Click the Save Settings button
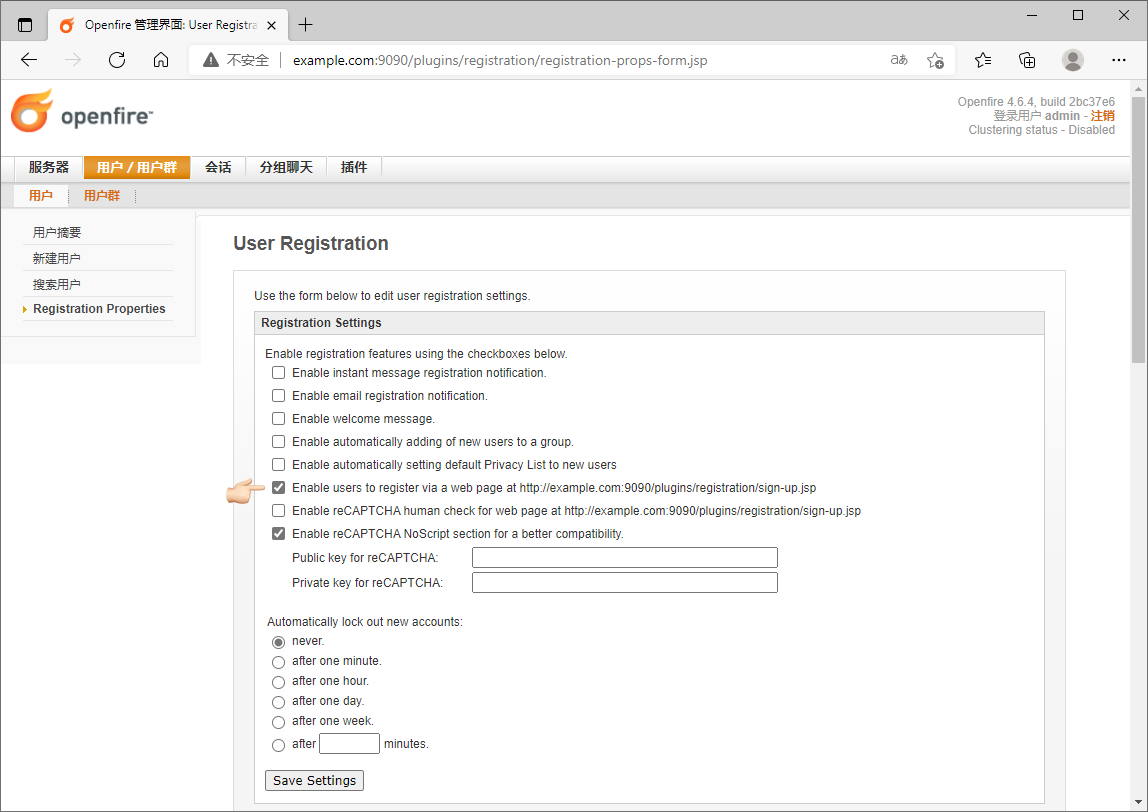Screen dimensions: 1148x812 point(314,781)
